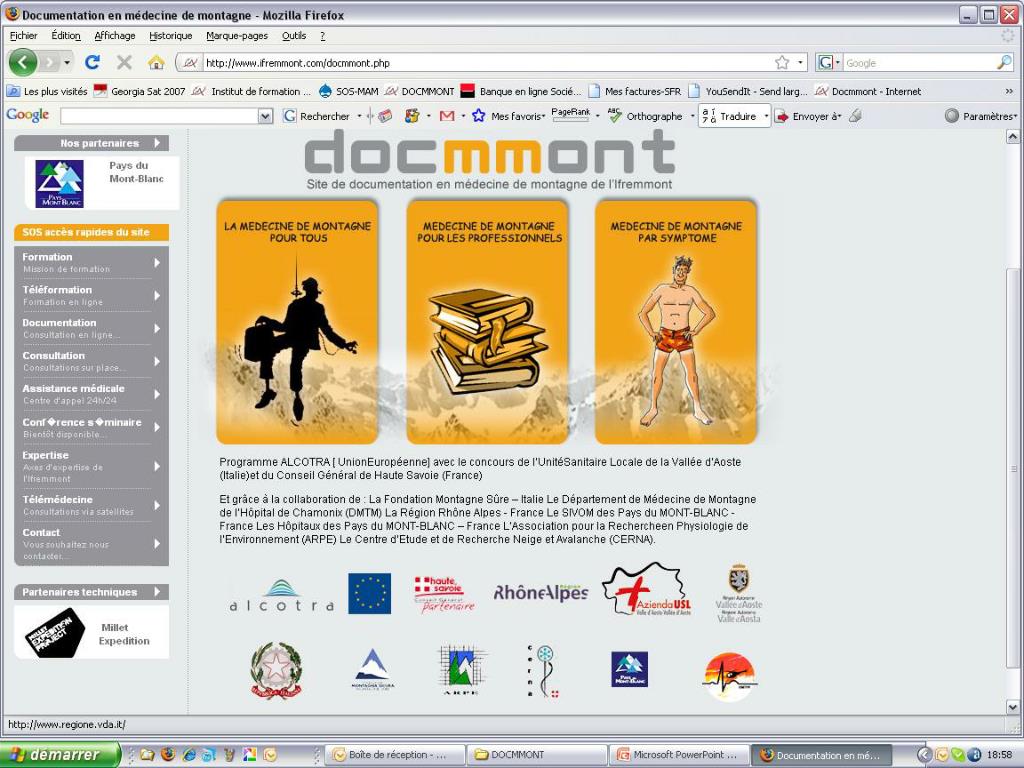The image size is (1024, 768).
Task: Open the Millet Expedition Project logo
Action: 56,632
